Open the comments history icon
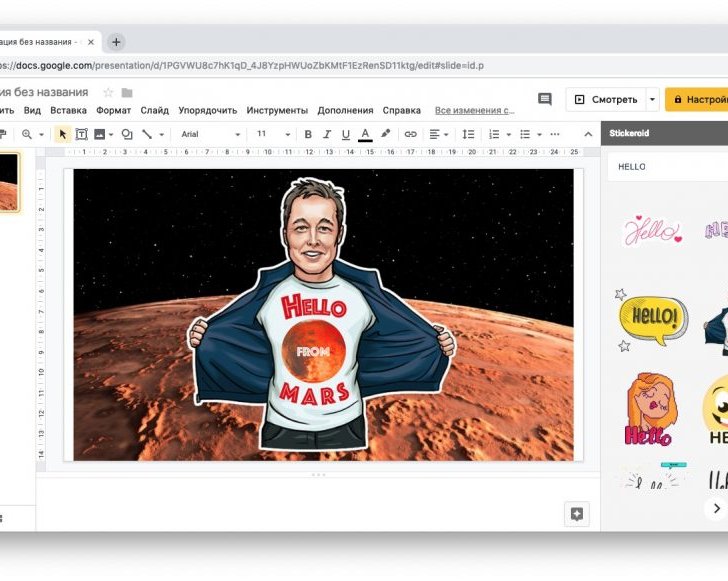The height and width of the screenshot is (581, 728). click(545, 99)
